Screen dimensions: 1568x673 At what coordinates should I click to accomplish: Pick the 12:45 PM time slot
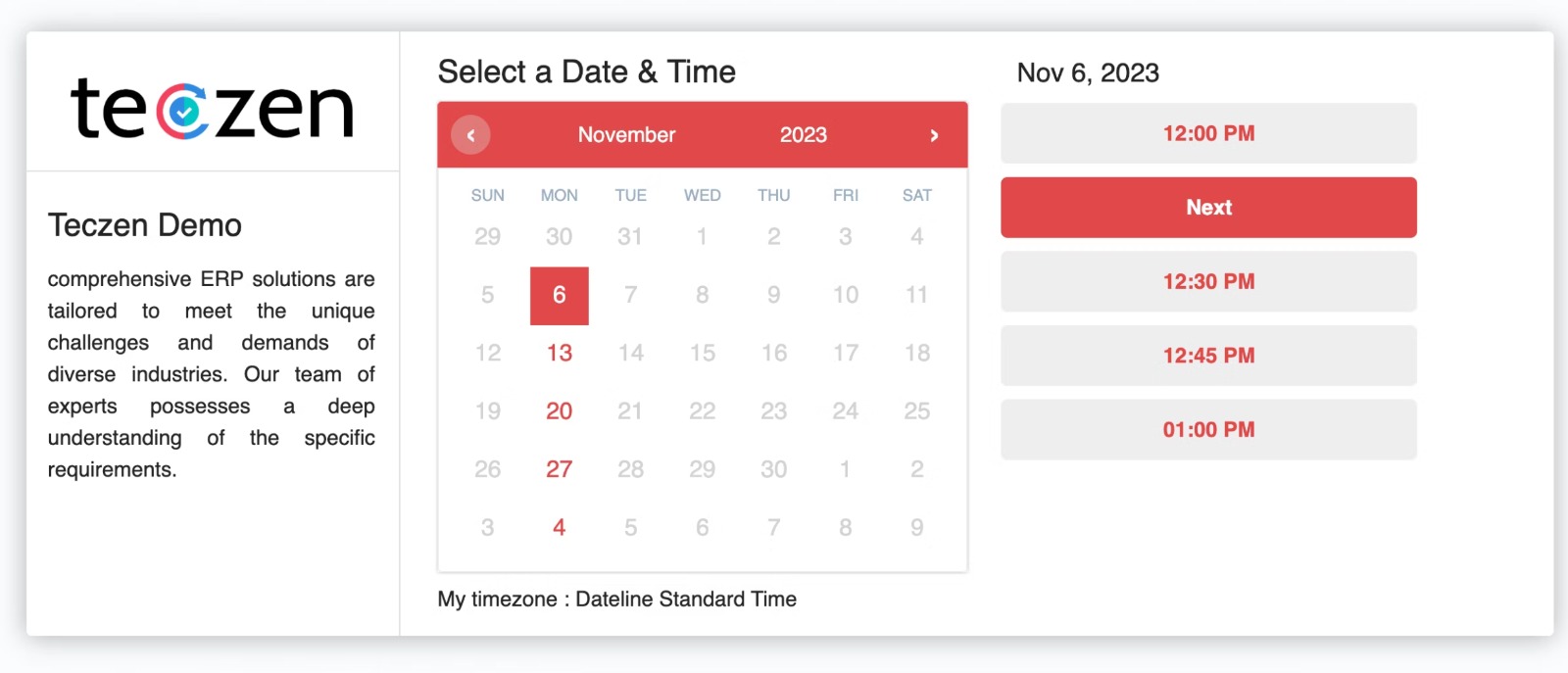1208,356
